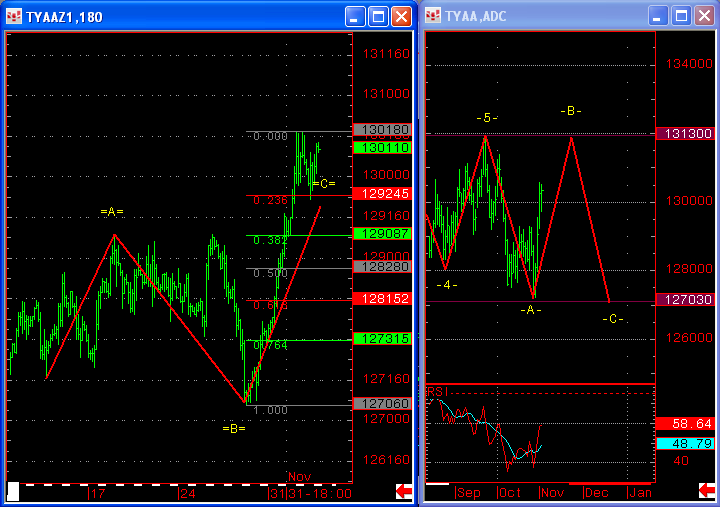
Task: Click the -5- wave label on daily chart
Action: pyautogui.click(x=487, y=118)
